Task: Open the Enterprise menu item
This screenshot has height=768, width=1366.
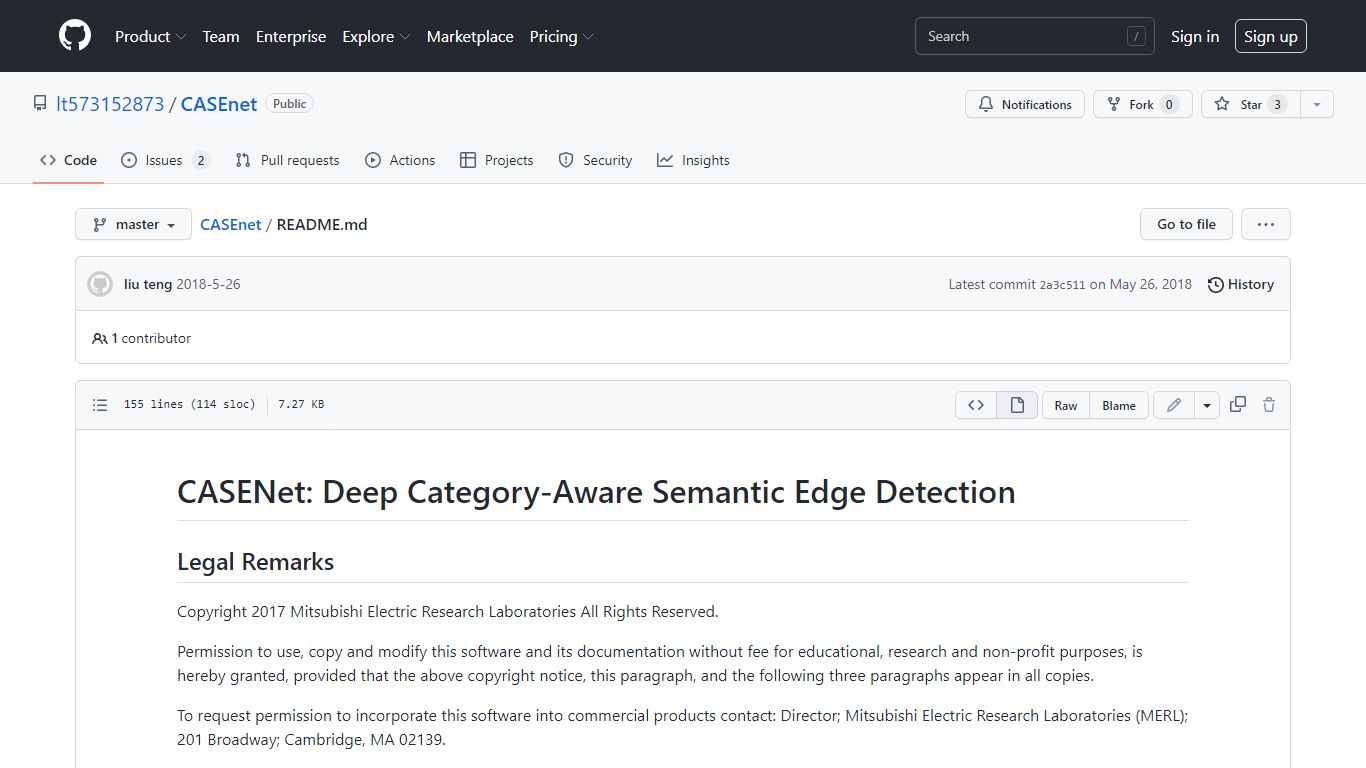Action: (x=291, y=36)
